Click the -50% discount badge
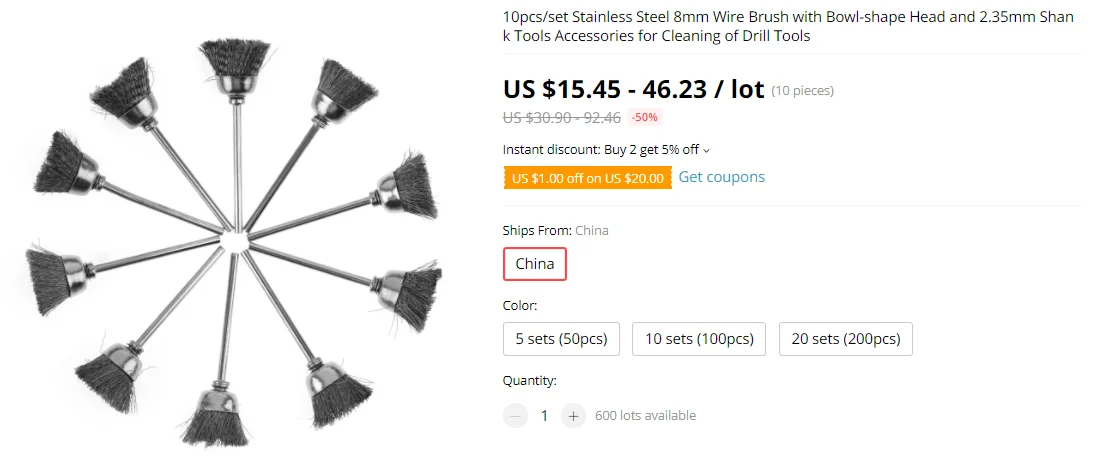 tap(646, 117)
